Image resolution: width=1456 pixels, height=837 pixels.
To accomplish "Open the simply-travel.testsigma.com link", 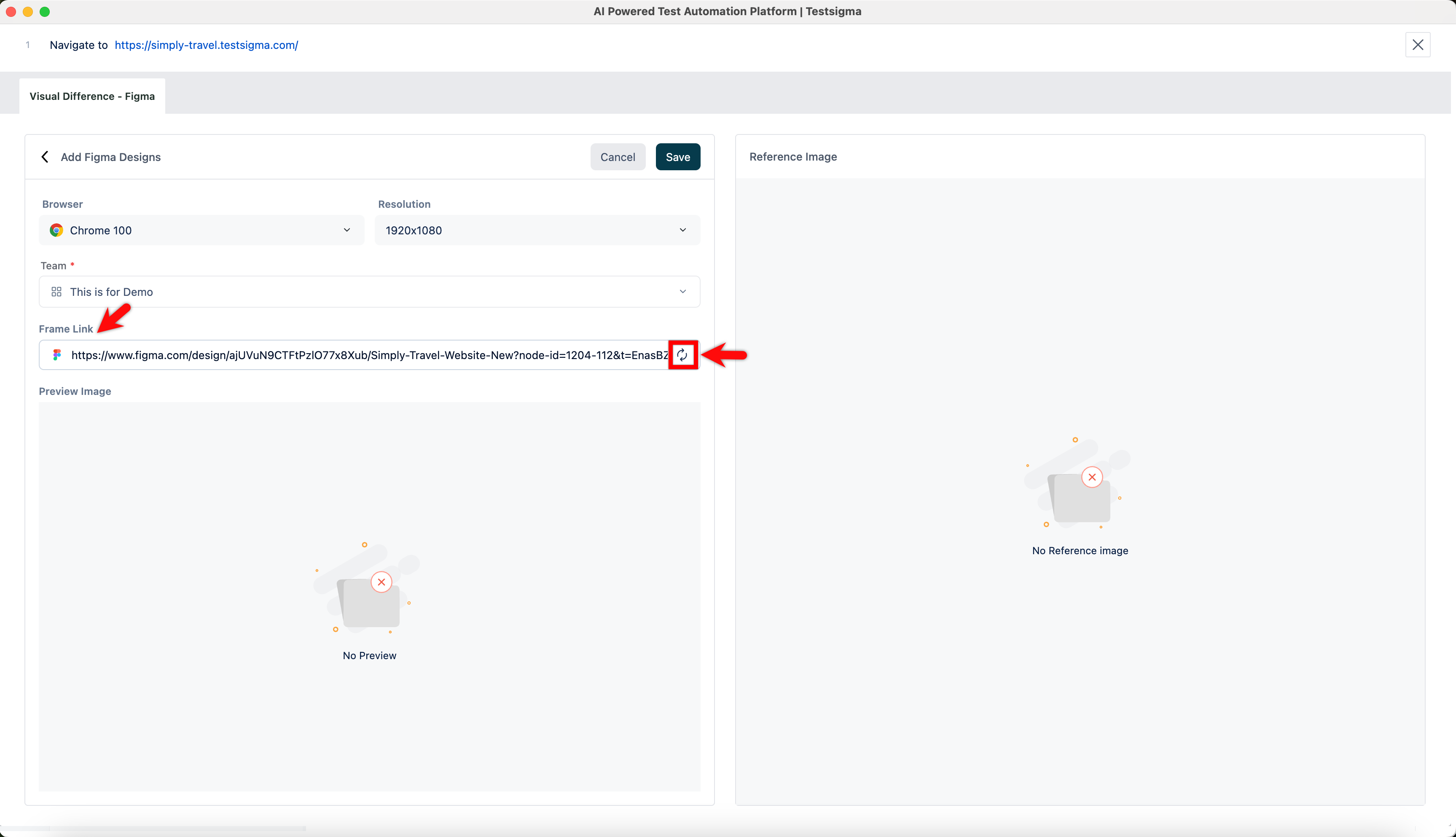I will pyautogui.click(x=206, y=45).
